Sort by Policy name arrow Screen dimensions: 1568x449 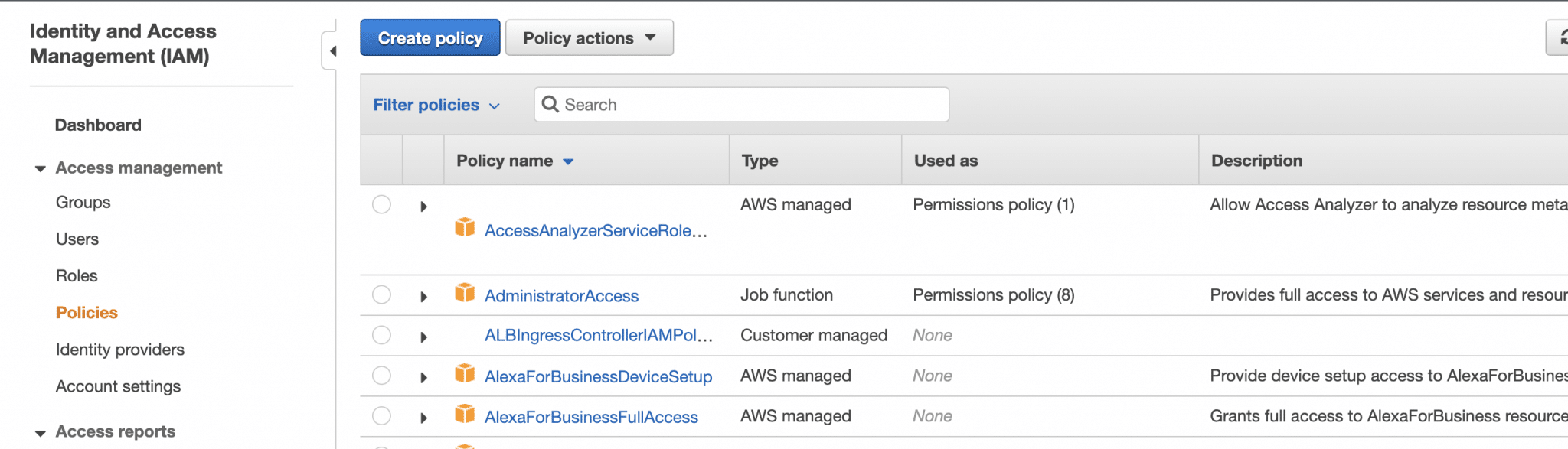tap(568, 161)
